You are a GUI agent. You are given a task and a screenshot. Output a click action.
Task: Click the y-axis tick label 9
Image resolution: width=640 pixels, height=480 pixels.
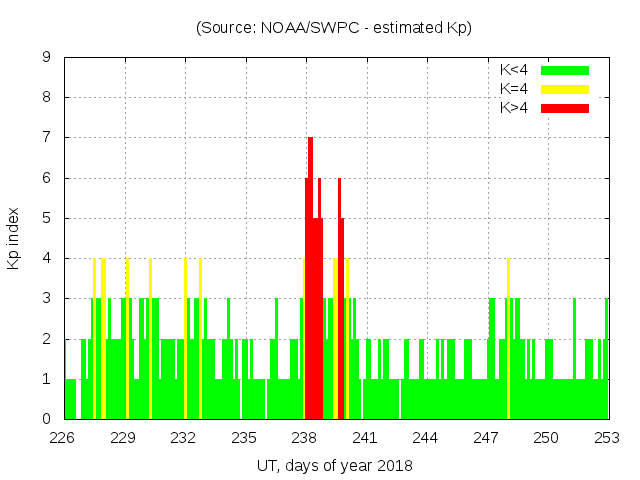click(47, 58)
